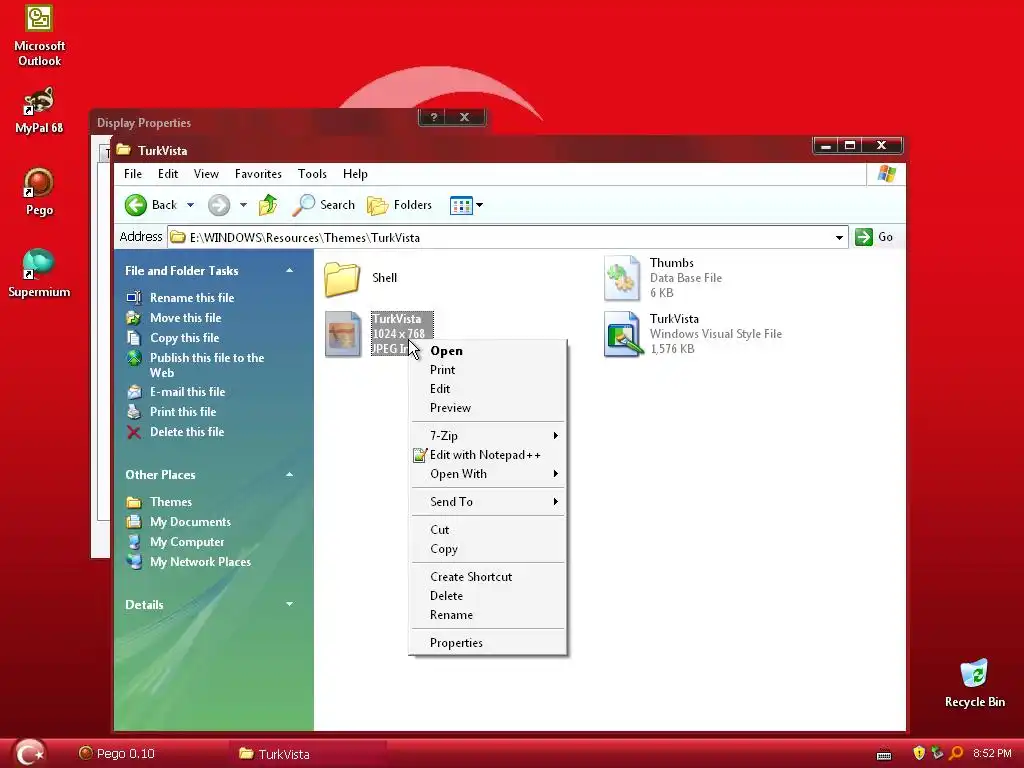Click the green Back arrow icon
Image resolution: width=1024 pixels, height=768 pixels.
136,205
